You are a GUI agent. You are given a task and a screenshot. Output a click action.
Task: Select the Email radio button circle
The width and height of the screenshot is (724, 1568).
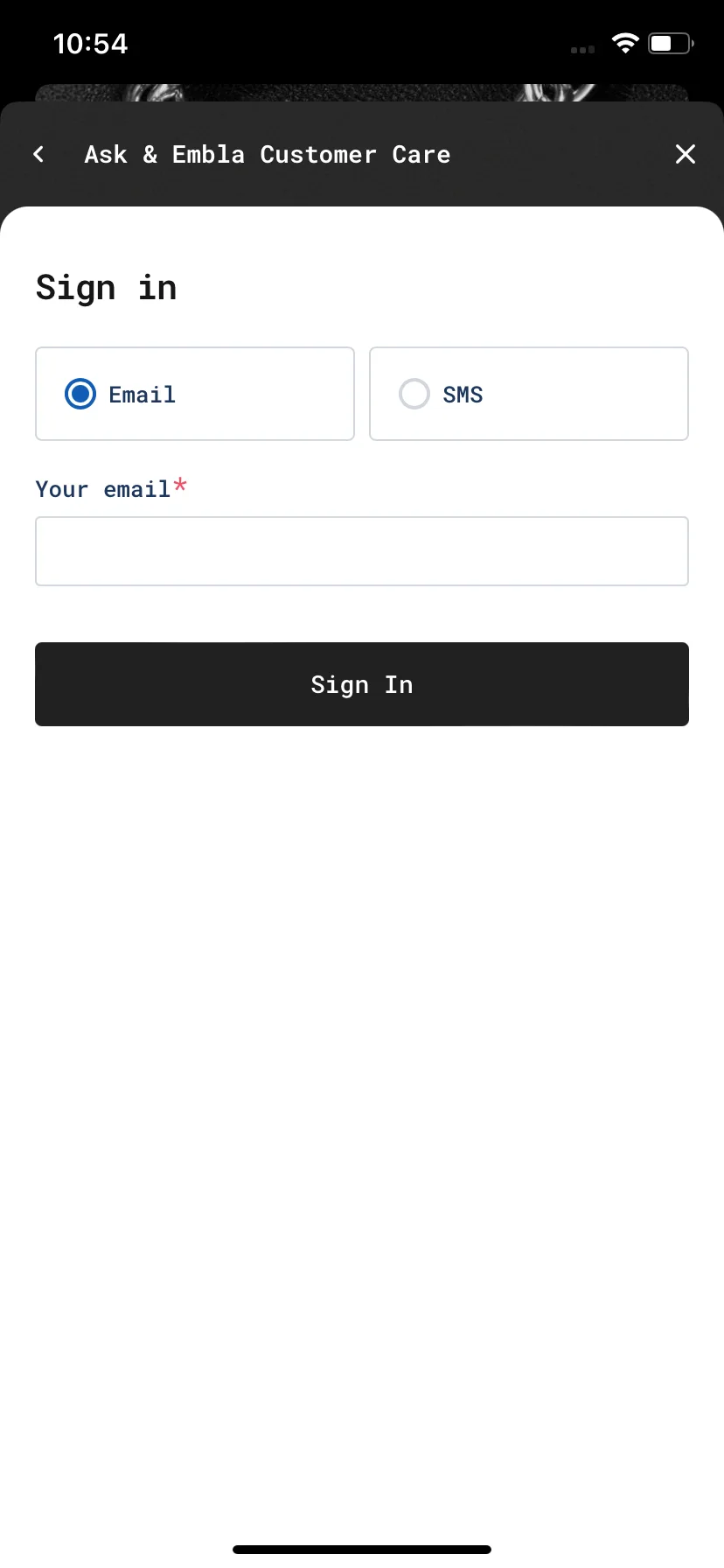(80, 394)
